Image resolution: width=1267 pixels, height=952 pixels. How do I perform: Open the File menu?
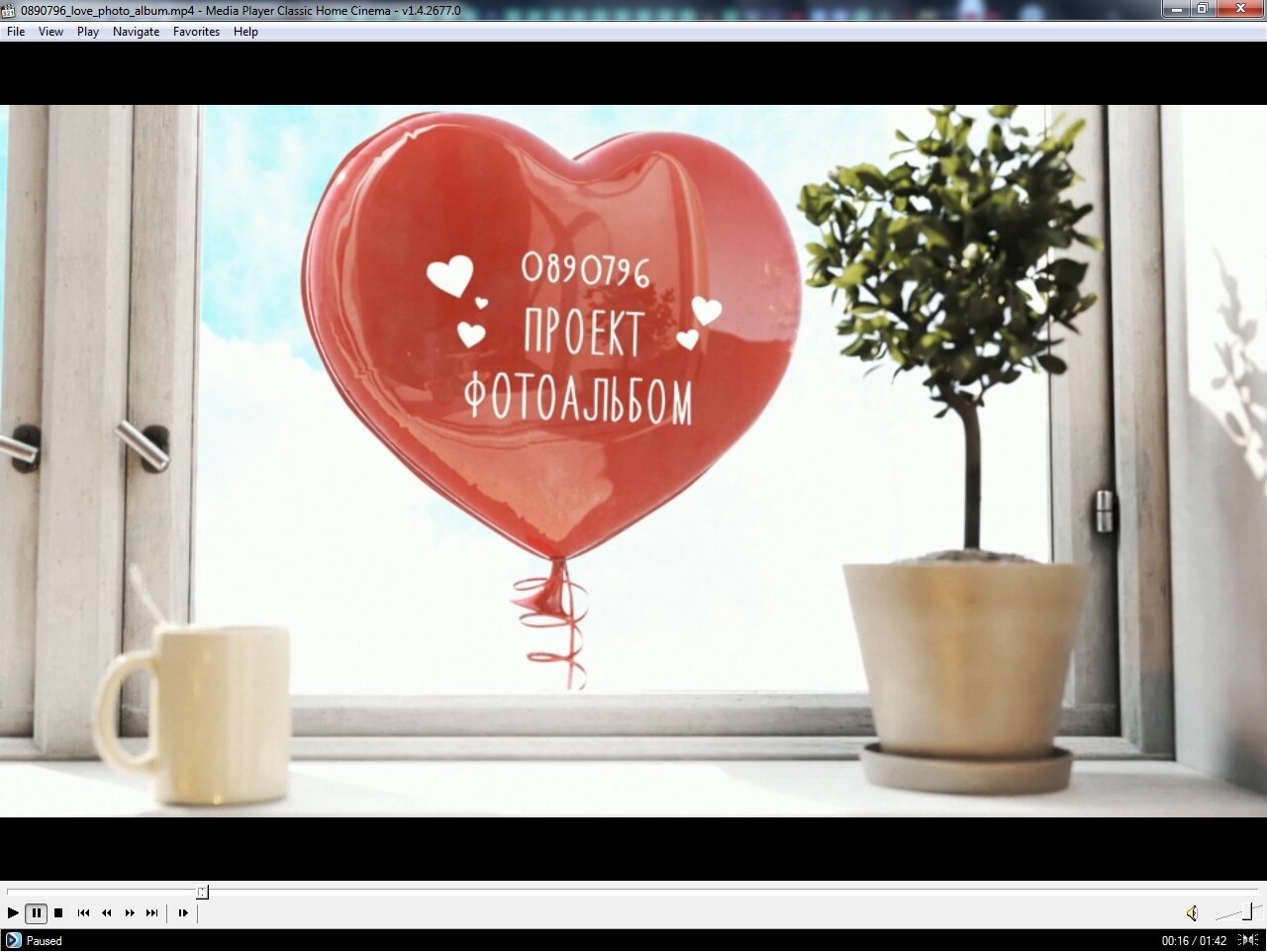(x=16, y=32)
